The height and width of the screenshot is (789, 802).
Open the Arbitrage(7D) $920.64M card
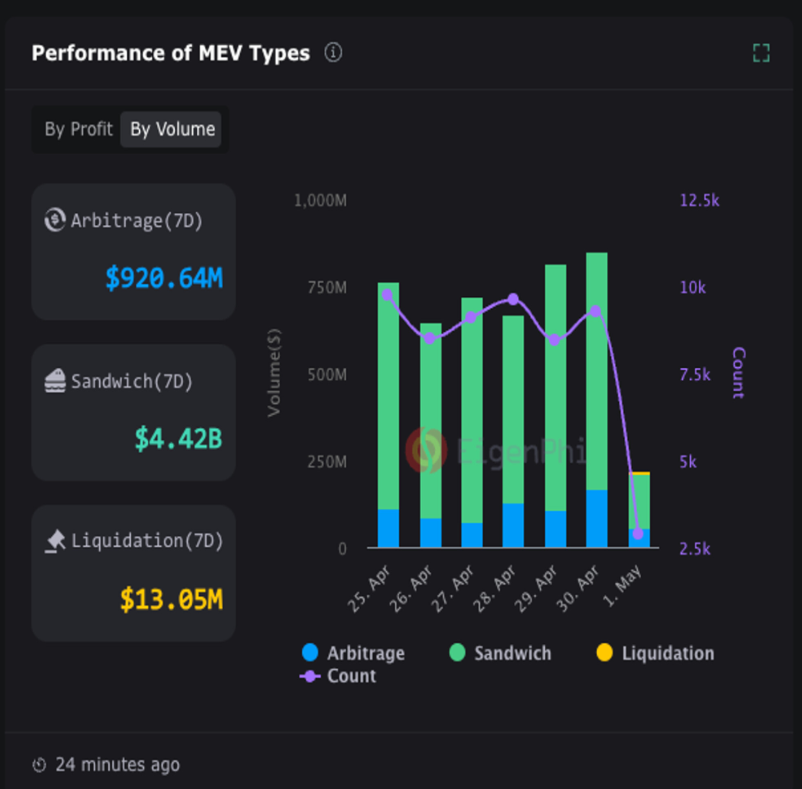[133, 251]
